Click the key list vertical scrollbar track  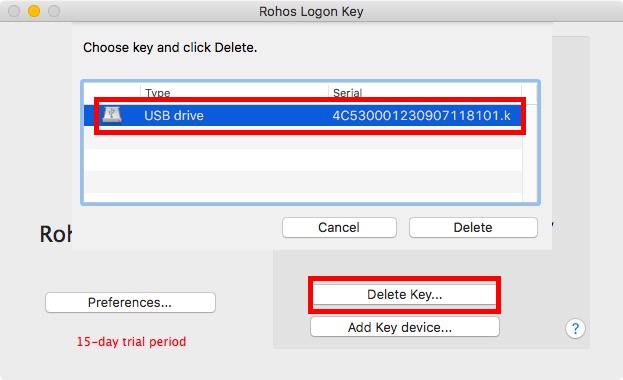coord(530,153)
